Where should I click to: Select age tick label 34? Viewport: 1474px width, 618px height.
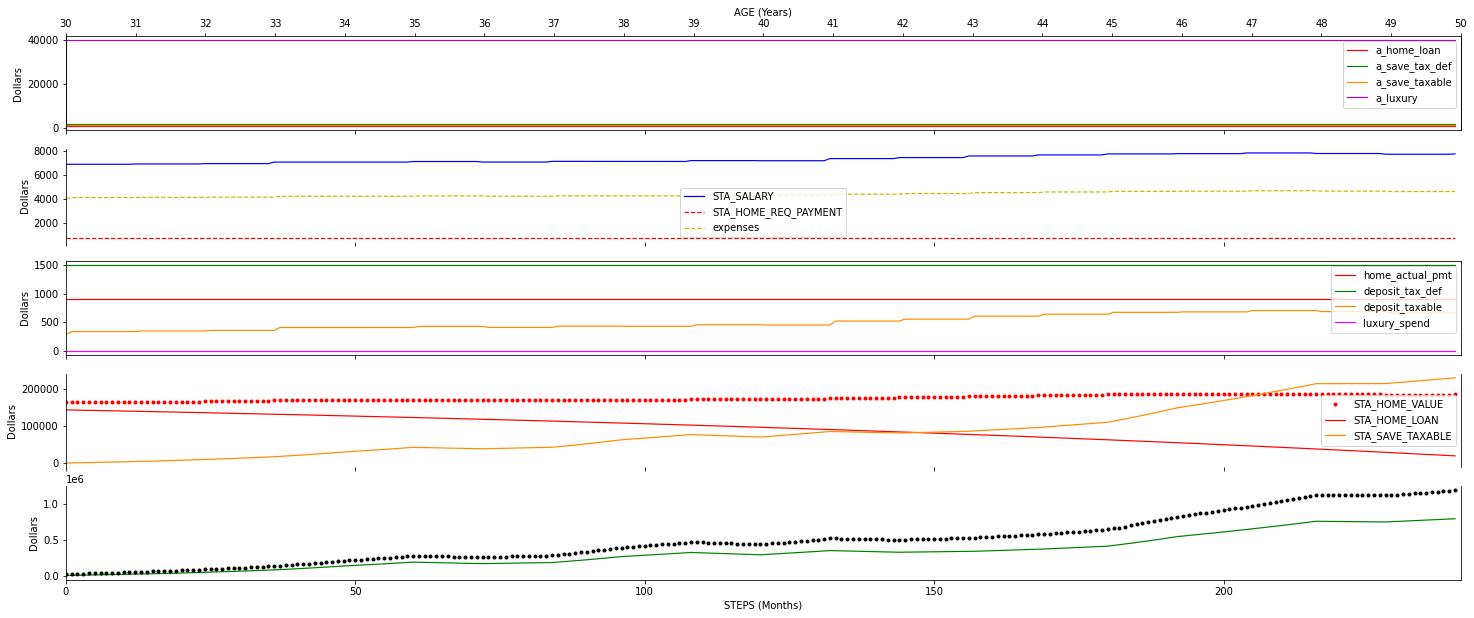(x=345, y=24)
